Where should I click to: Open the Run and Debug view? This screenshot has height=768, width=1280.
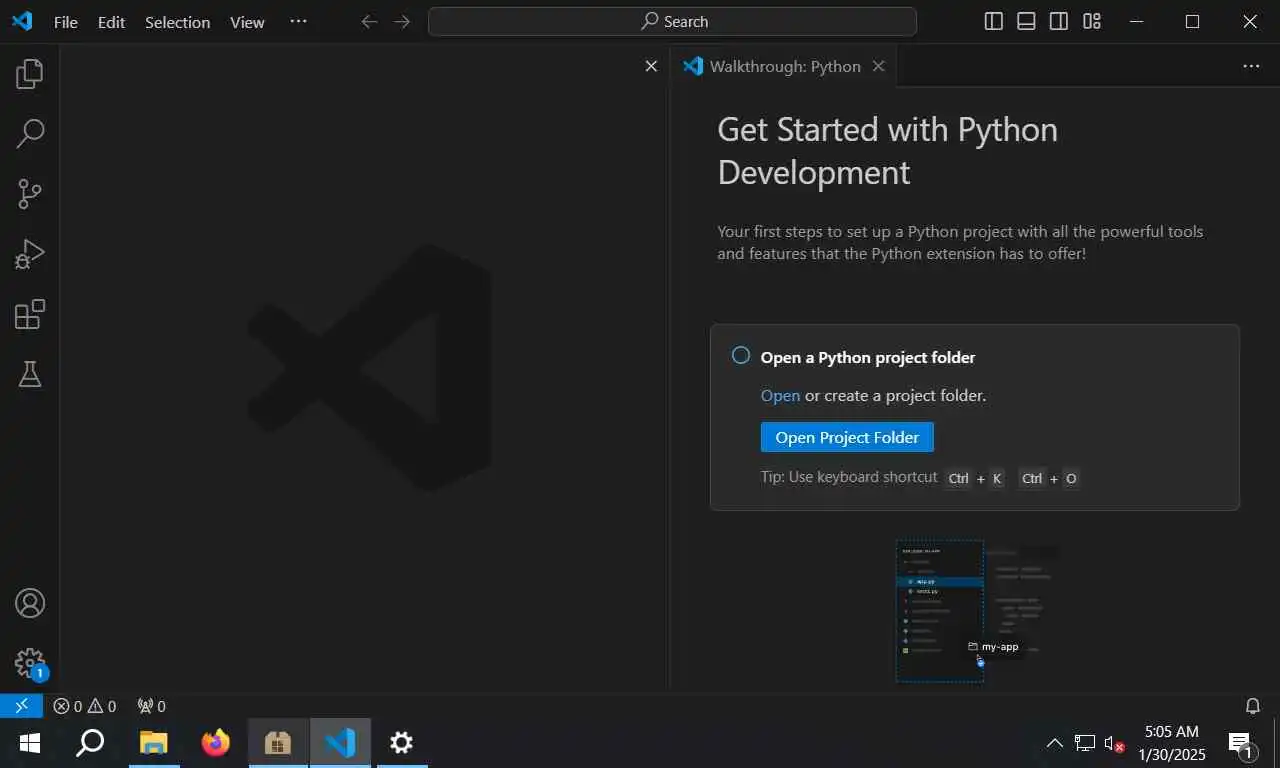30,254
